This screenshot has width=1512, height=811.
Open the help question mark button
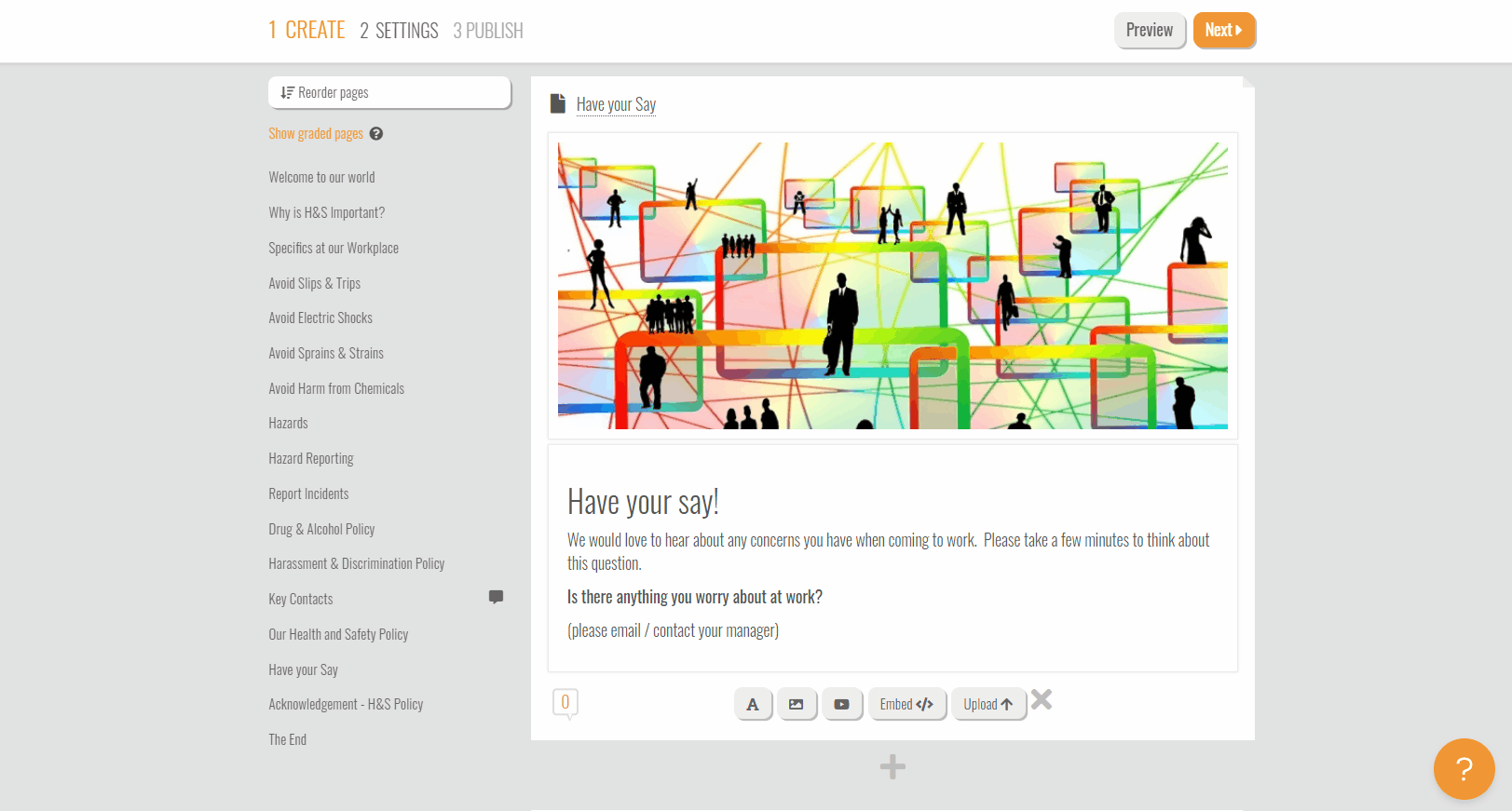pyautogui.click(x=1464, y=769)
